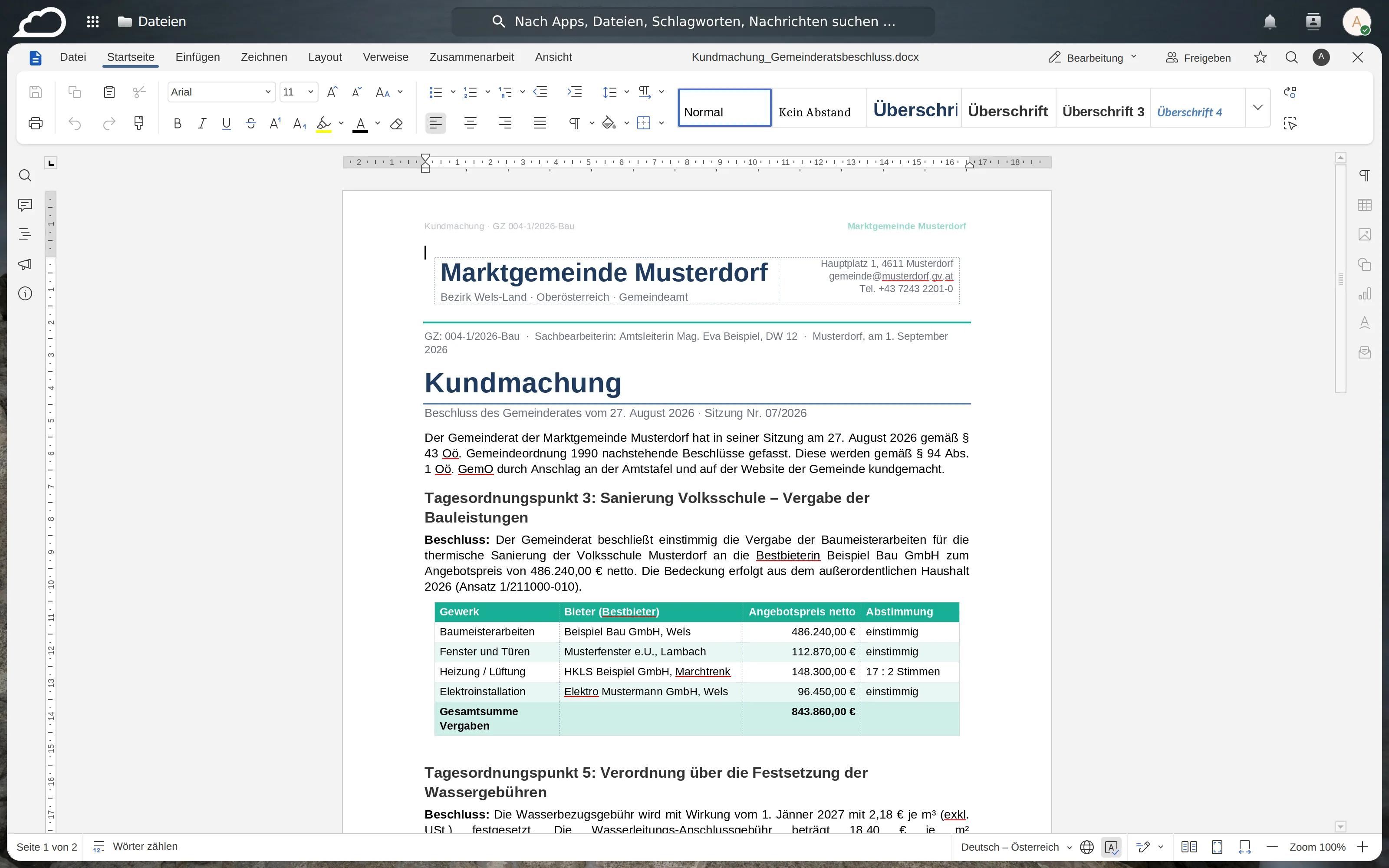Screen dimensions: 1389x868
Task: Decrease paragraph indent
Action: point(540,92)
